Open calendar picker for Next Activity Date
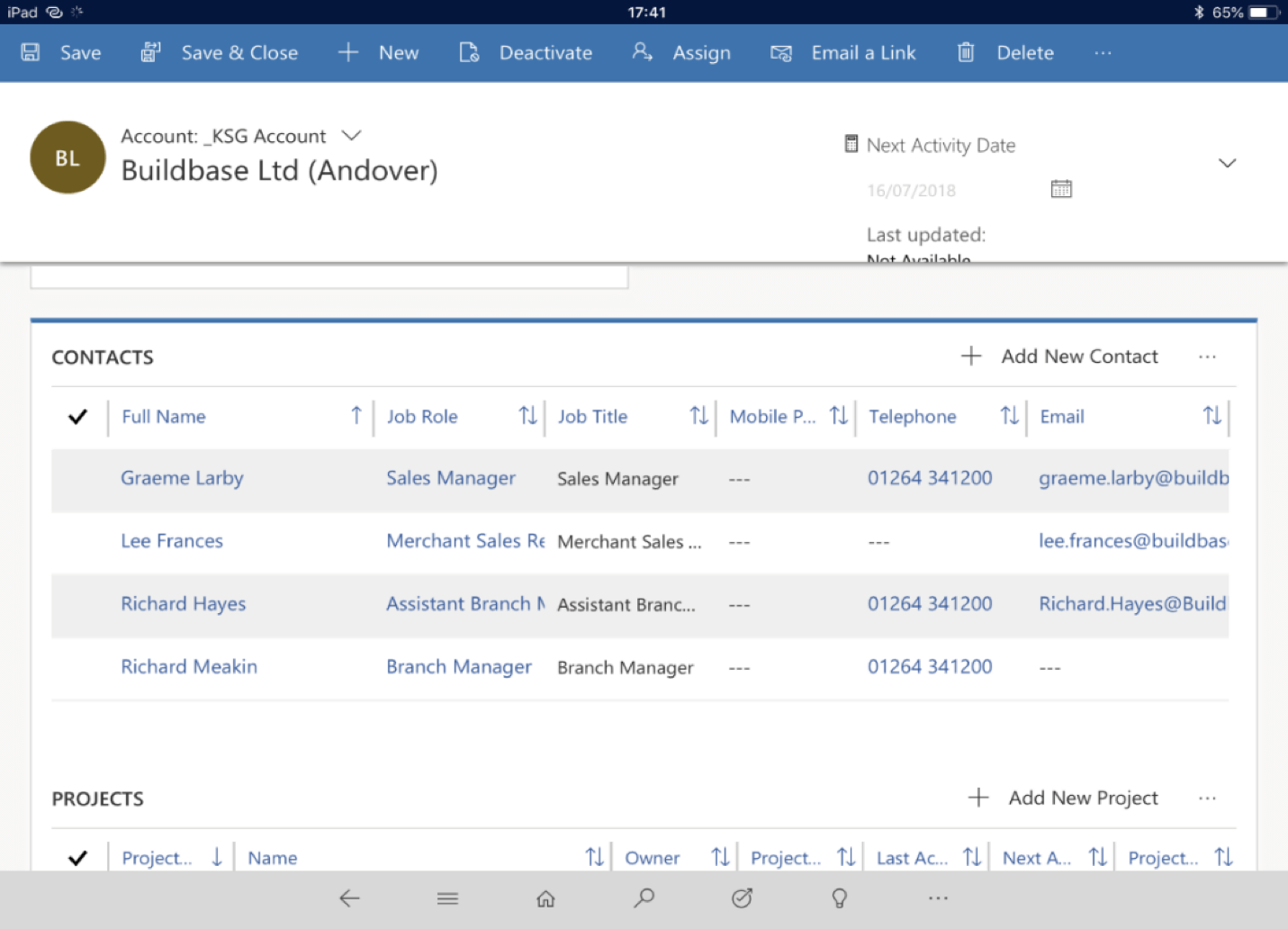This screenshot has width=1288, height=929. pyautogui.click(x=1061, y=189)
